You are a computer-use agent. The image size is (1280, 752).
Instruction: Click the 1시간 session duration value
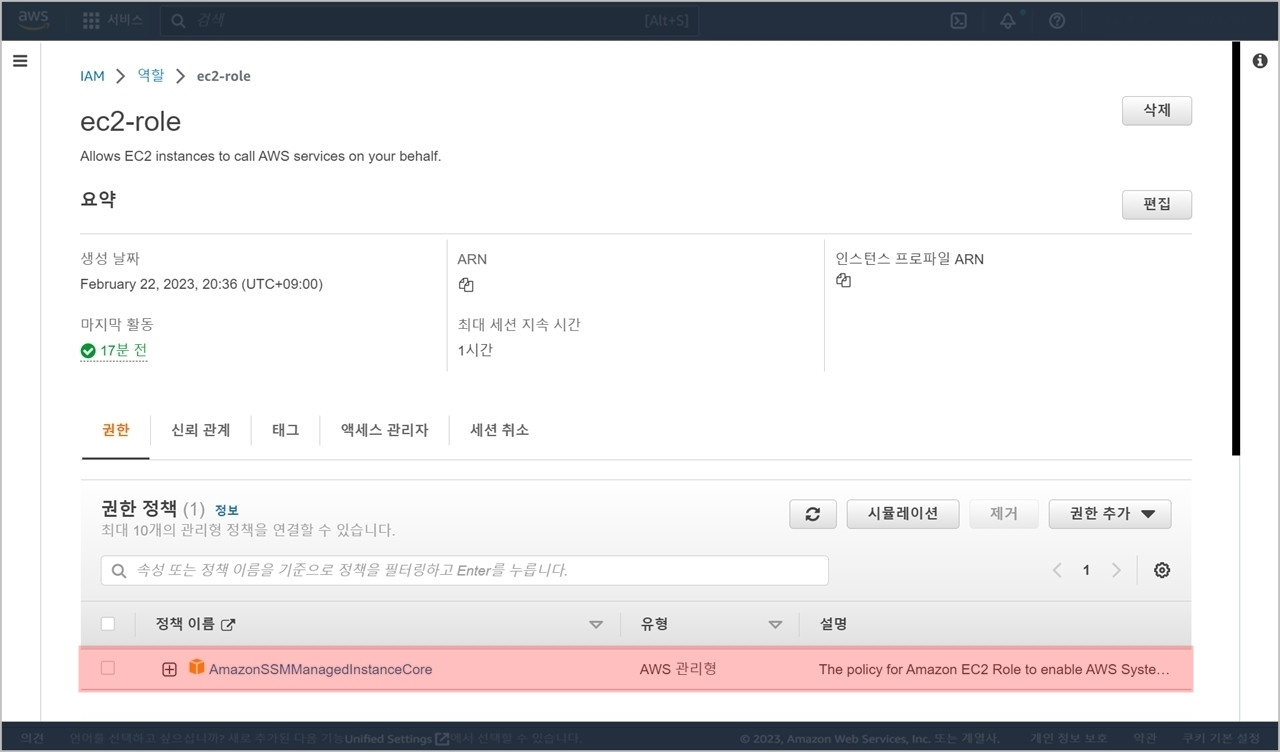point(475,351)
